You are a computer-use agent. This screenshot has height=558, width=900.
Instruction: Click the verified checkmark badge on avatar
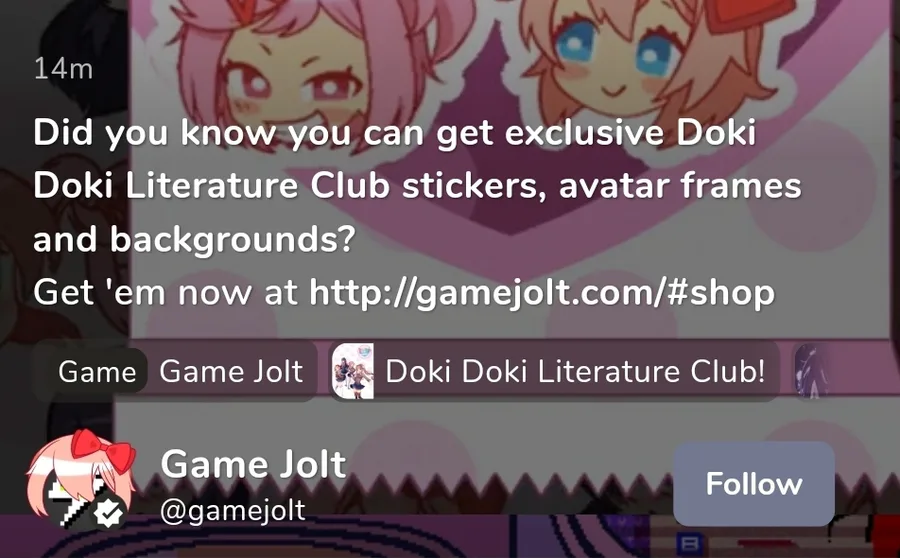click(x=108, y=513)
